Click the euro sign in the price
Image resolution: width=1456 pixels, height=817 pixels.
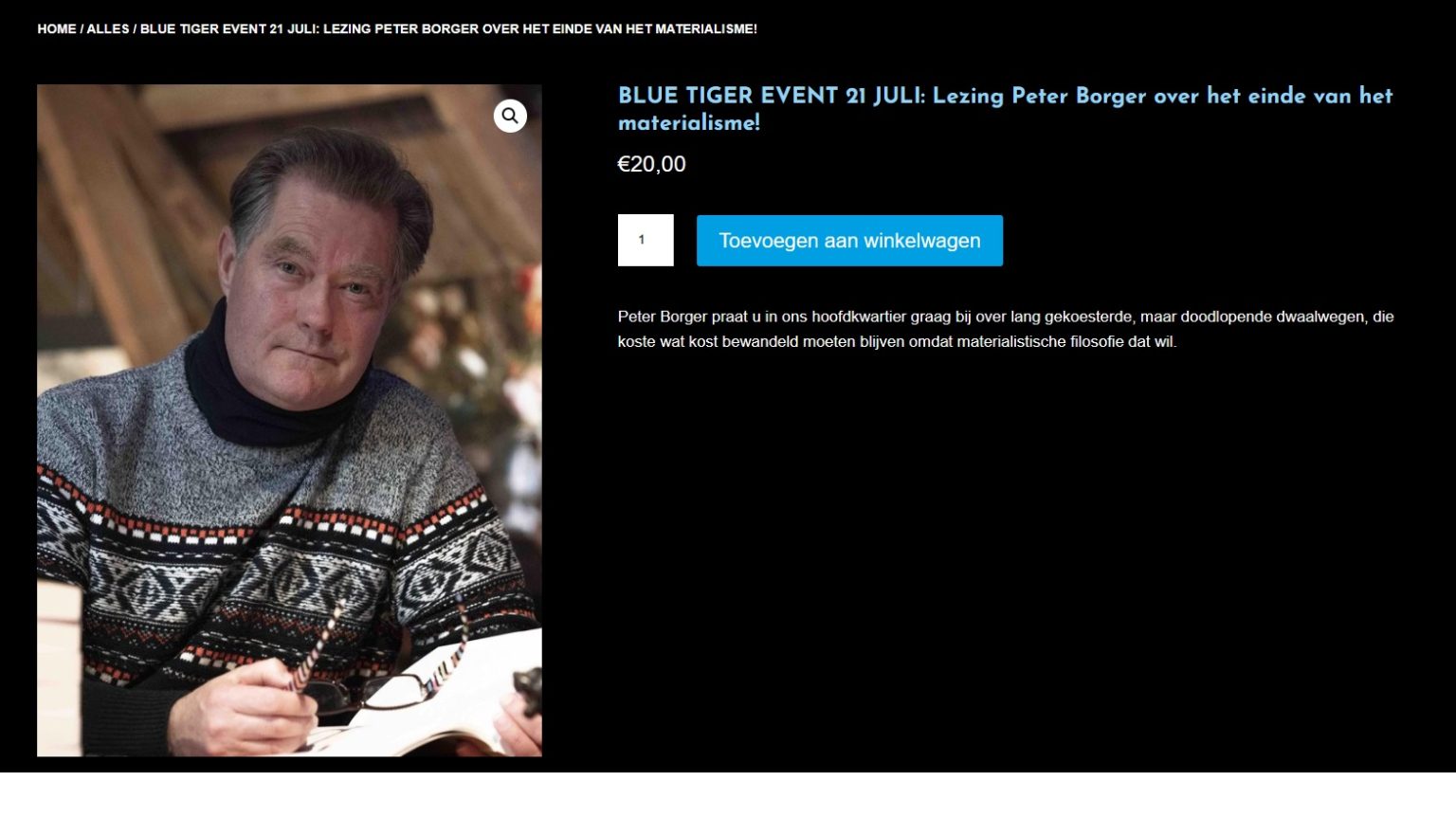[x=624, y=164]
